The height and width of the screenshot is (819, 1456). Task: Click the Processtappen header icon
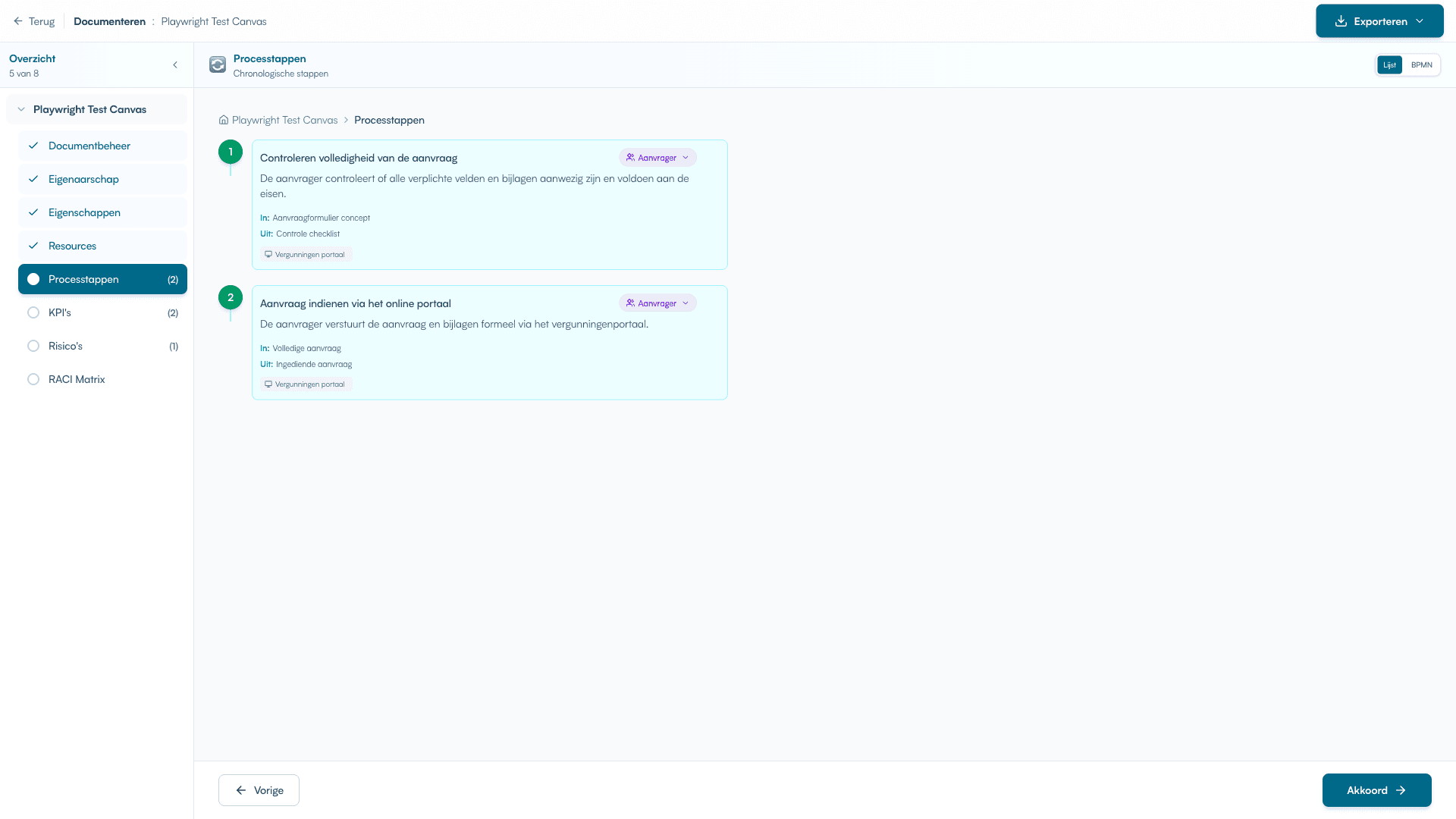tap(217, 64)
